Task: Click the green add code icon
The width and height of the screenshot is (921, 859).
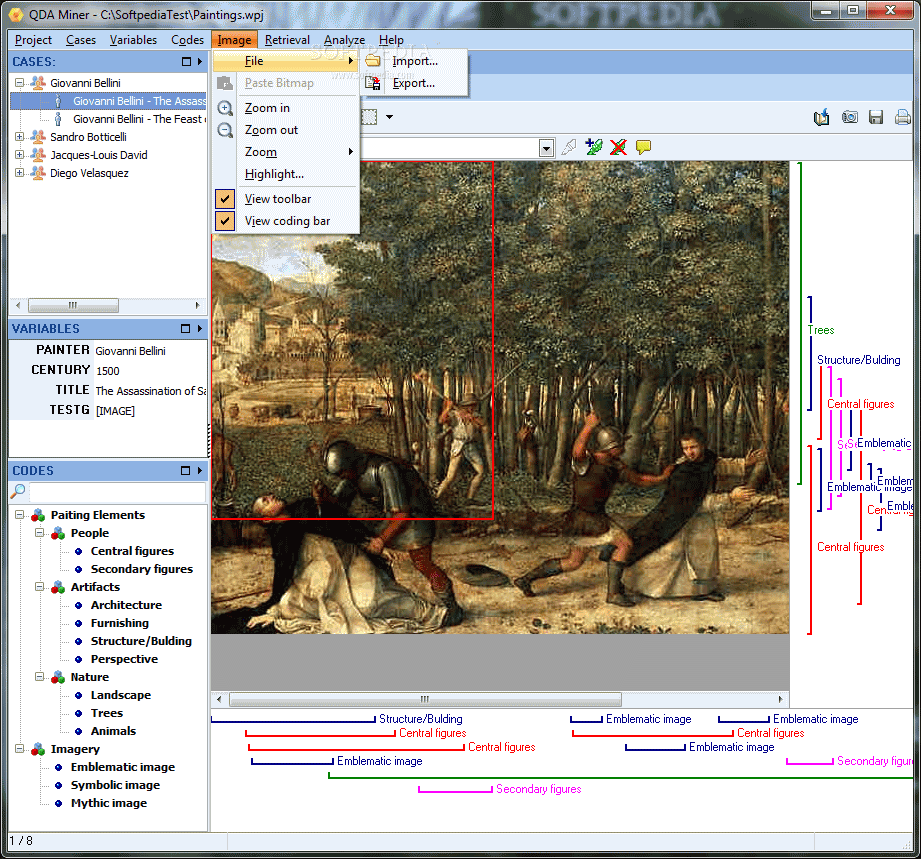Action: [x=593, y=147]
